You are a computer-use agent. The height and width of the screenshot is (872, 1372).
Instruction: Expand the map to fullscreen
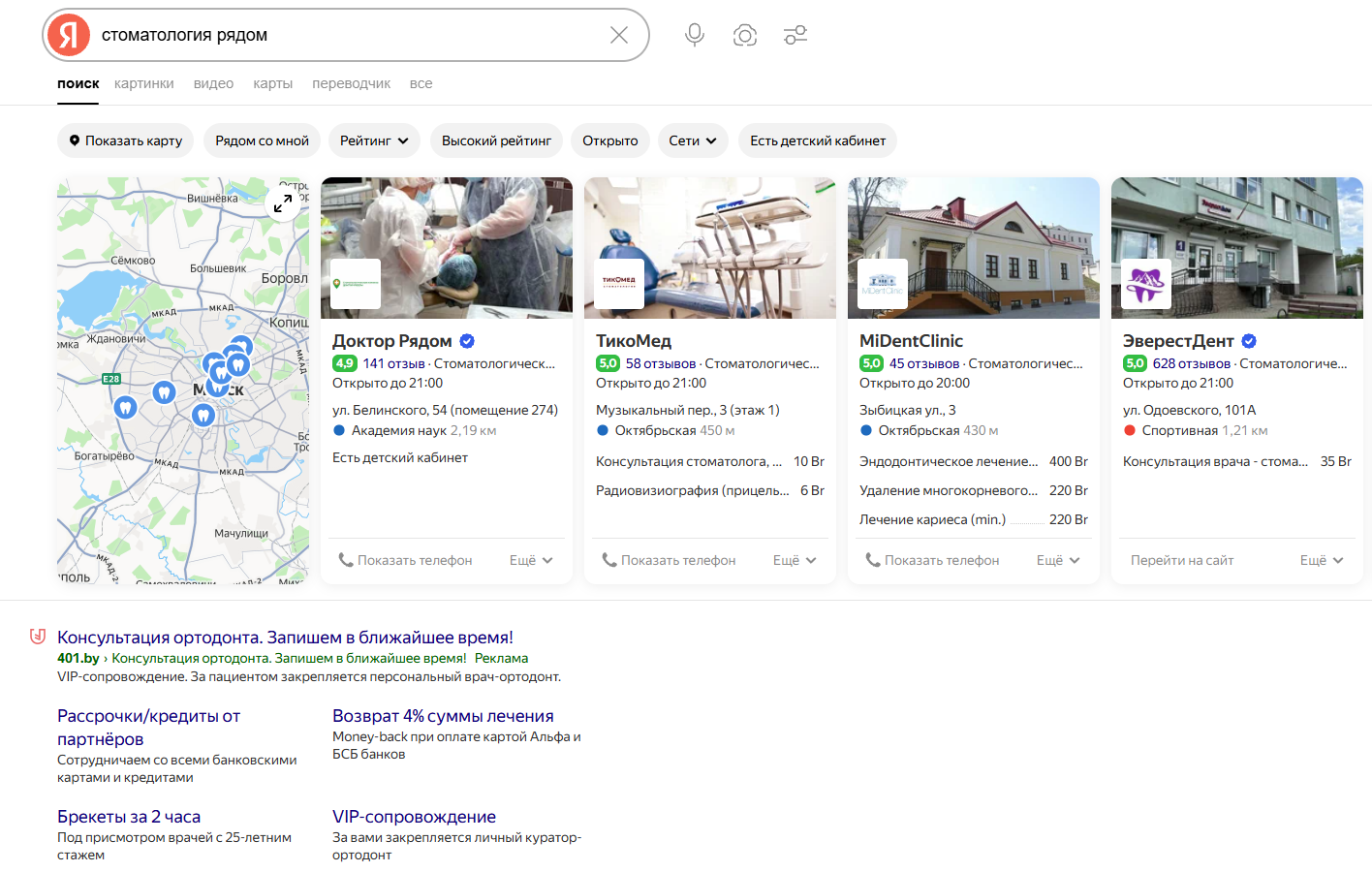[x=283, y=203]
